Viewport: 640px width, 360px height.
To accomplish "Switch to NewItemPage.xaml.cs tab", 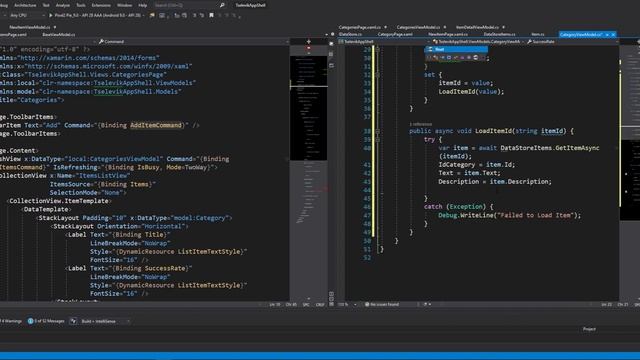I will (448, 35).
